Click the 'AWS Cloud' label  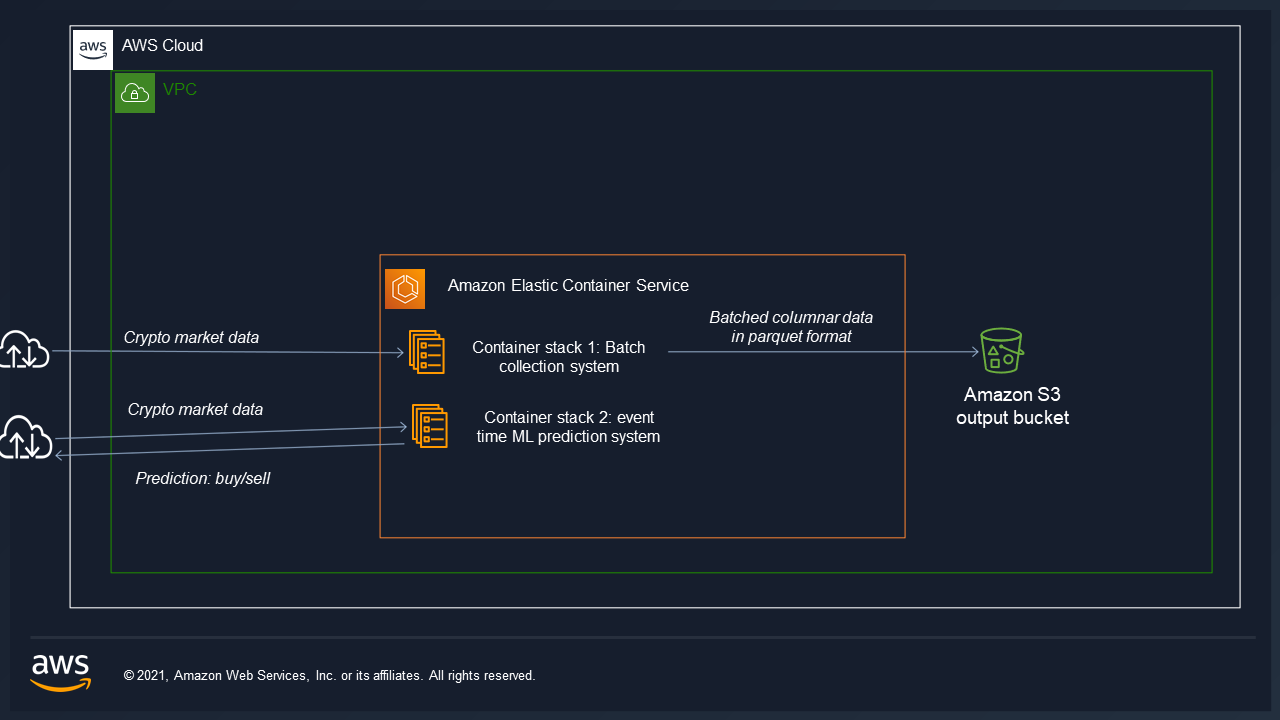(x=162, y=46)
